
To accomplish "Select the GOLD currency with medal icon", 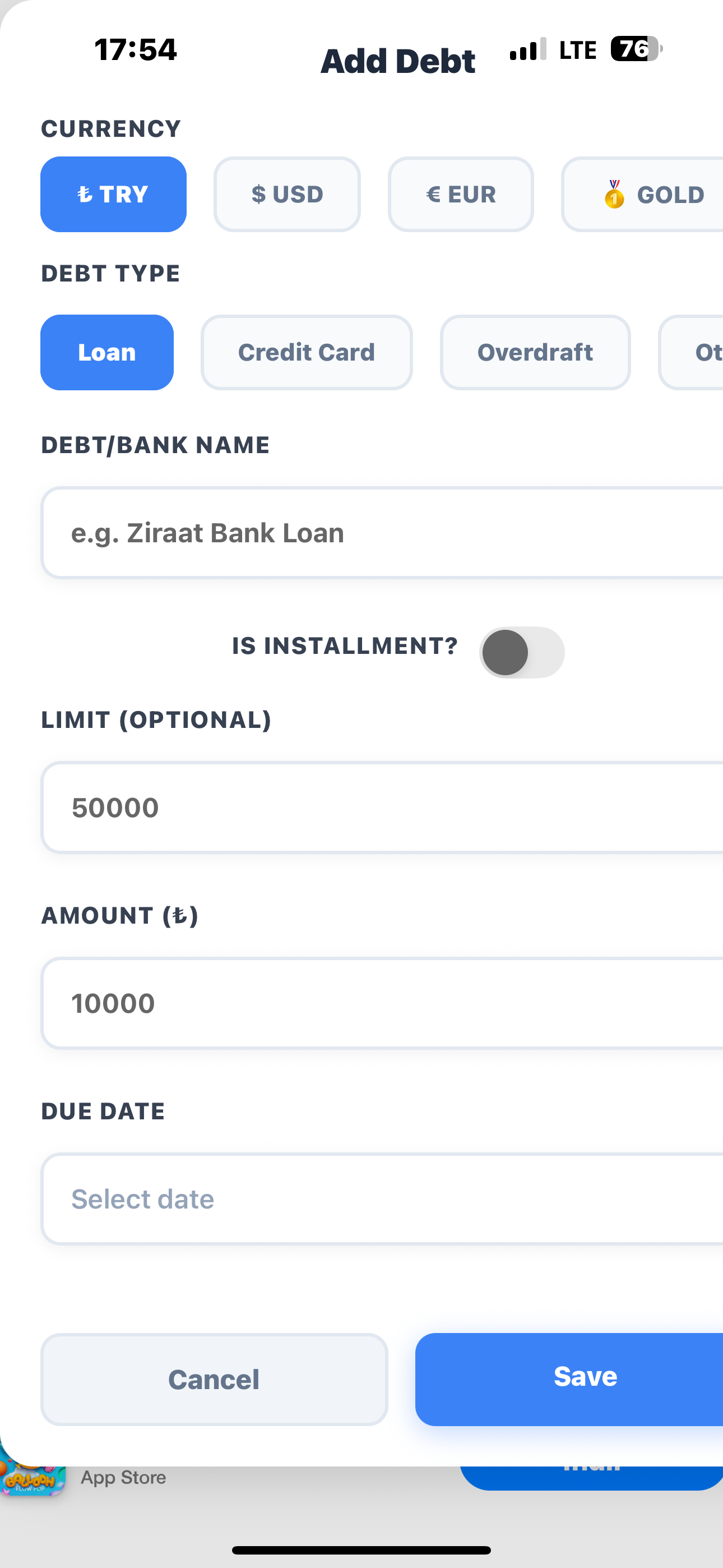I will [x=643, y=194].
